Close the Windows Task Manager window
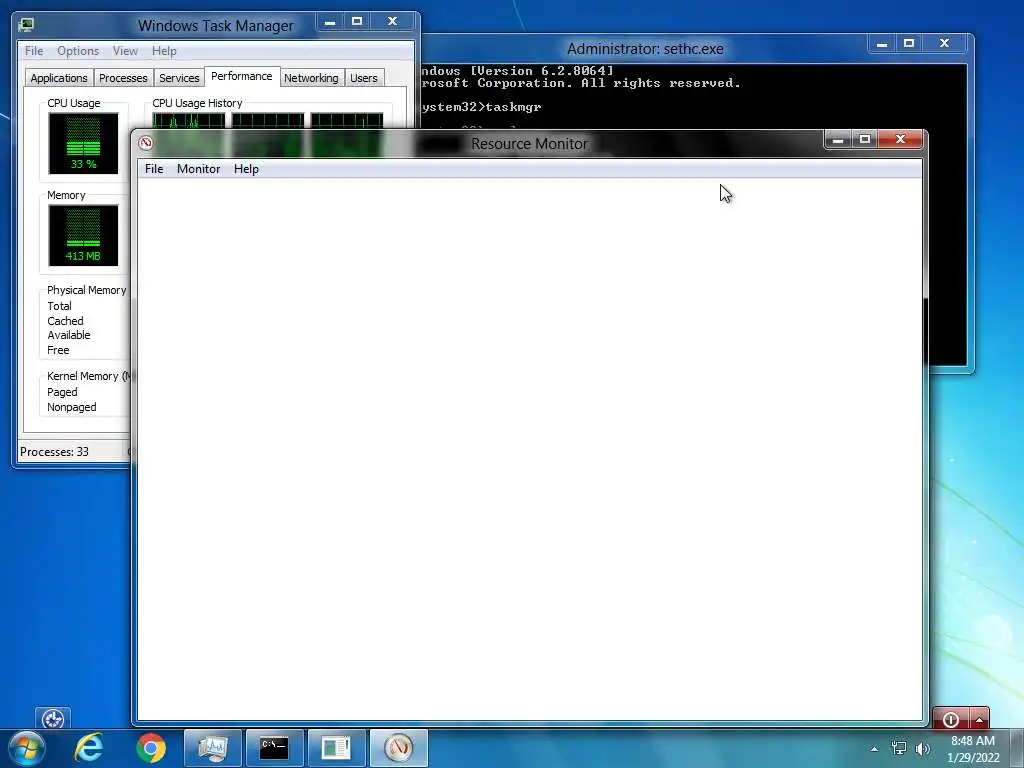This screenshot has width=1024, height=768. [392, 22]
